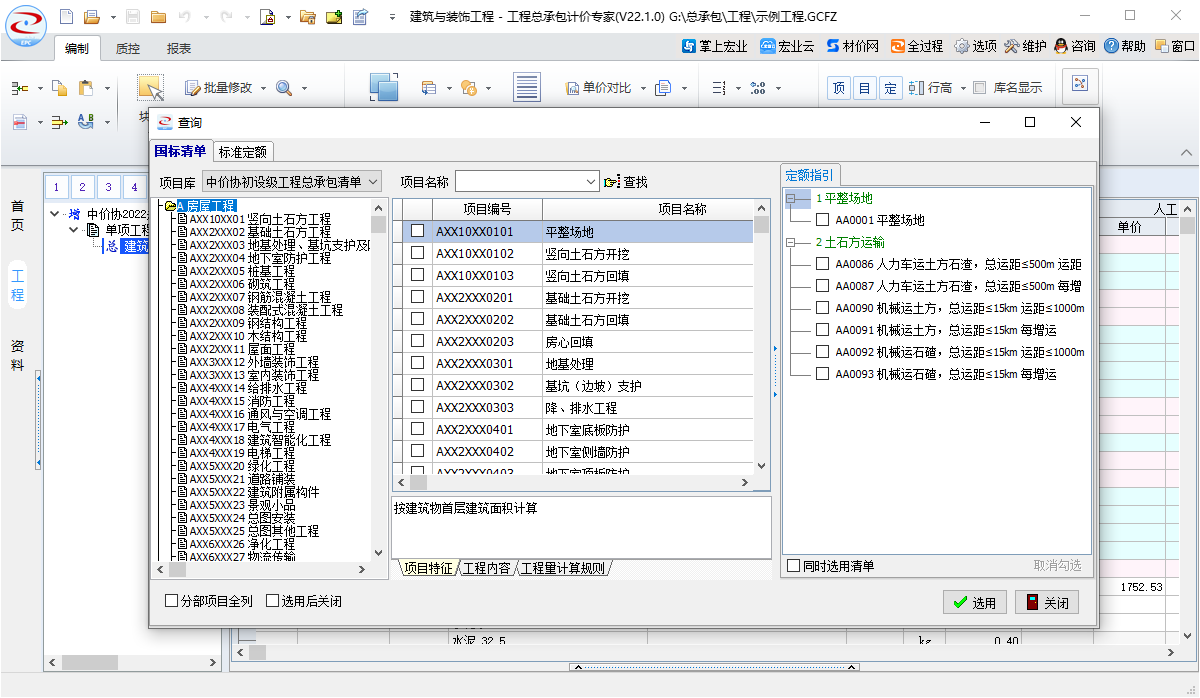Open the 项目库 dropdown list

(x=373, y=181)
